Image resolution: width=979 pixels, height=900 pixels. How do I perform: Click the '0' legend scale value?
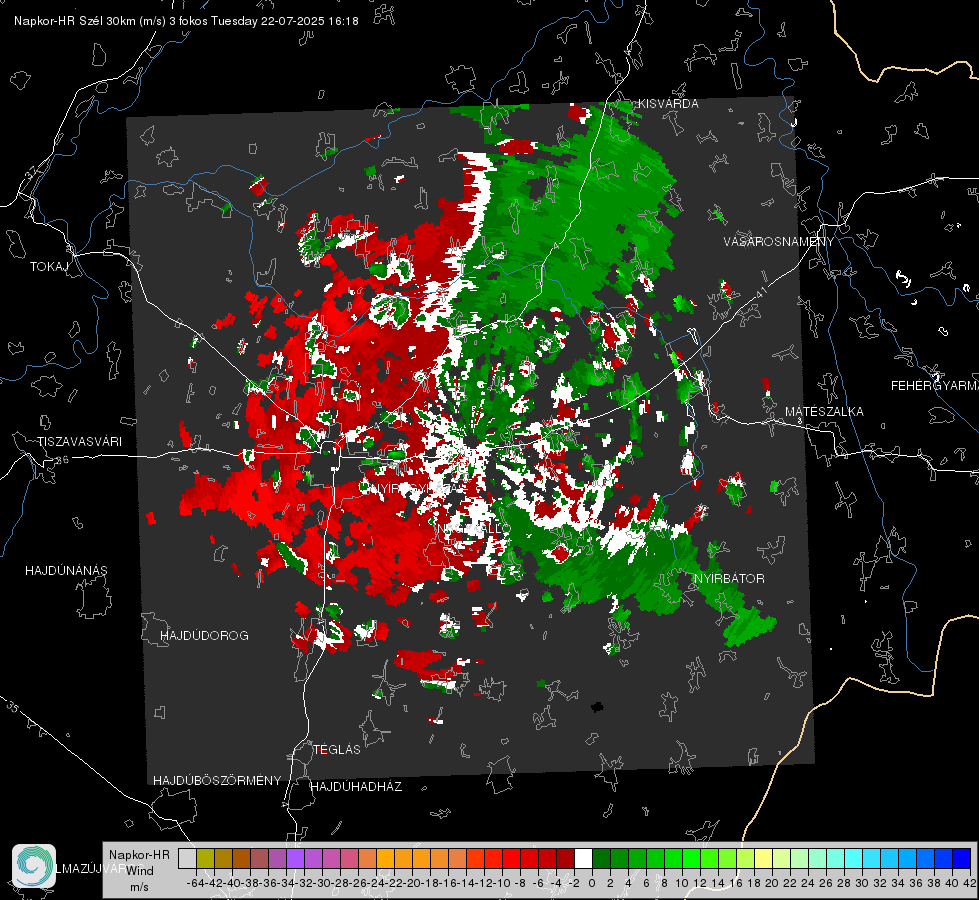click(x=592, y=883)
